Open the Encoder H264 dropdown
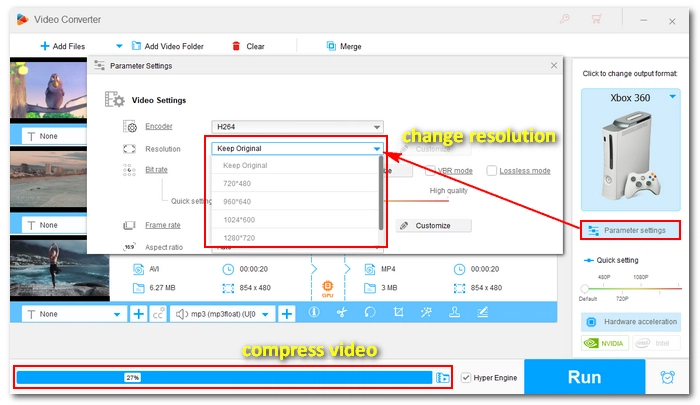The width and height of the screenshot is (700, 405). point(297,127)
